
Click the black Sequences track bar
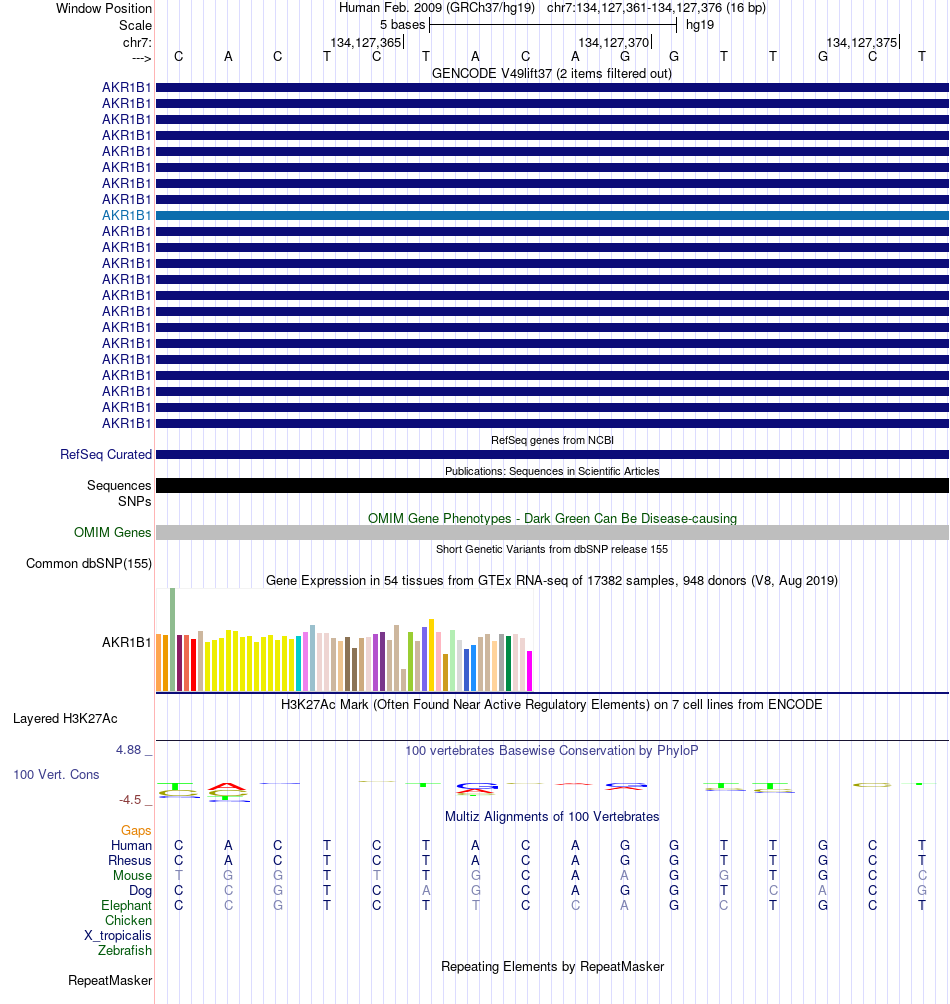552,485
